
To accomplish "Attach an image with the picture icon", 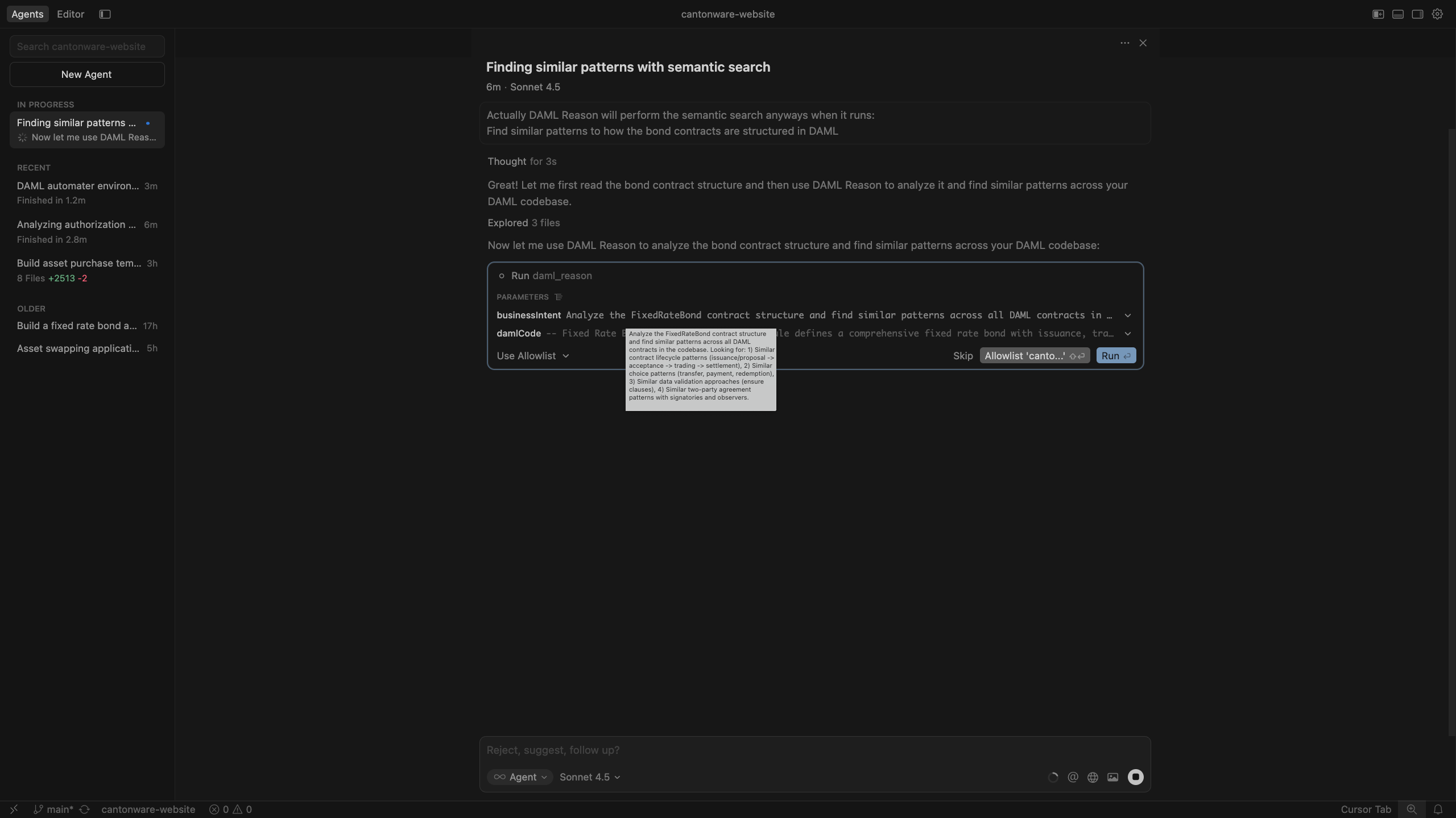I will point(1112,777).
